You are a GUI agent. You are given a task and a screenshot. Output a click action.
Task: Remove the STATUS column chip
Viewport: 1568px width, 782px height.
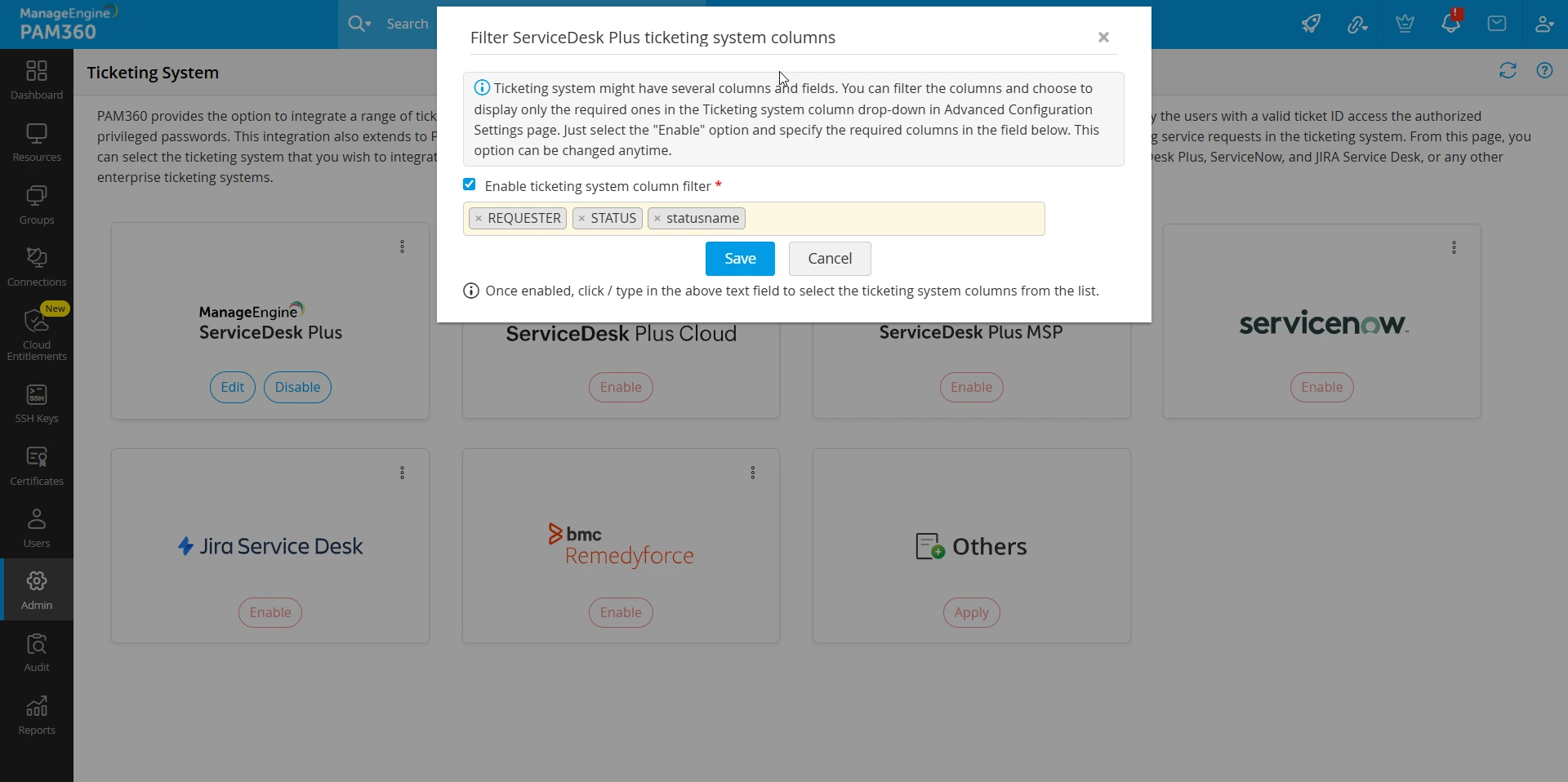coord(581,218)
